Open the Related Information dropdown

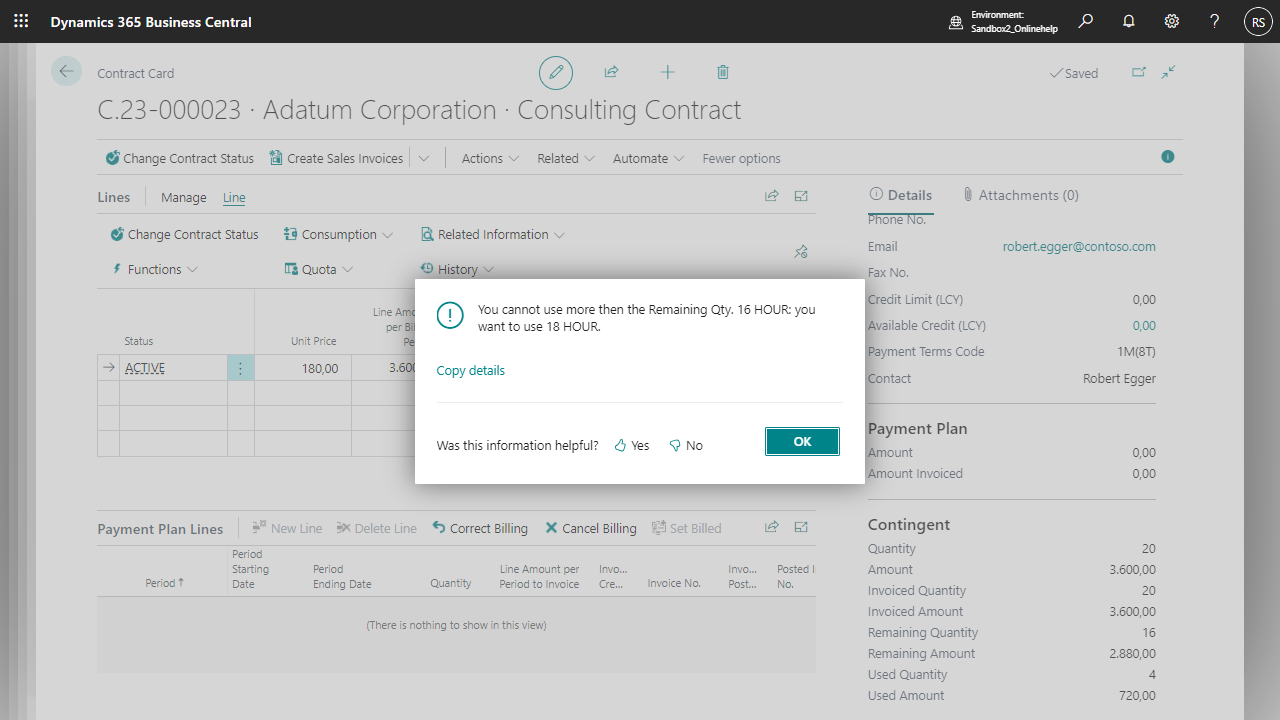click(492, 234)
